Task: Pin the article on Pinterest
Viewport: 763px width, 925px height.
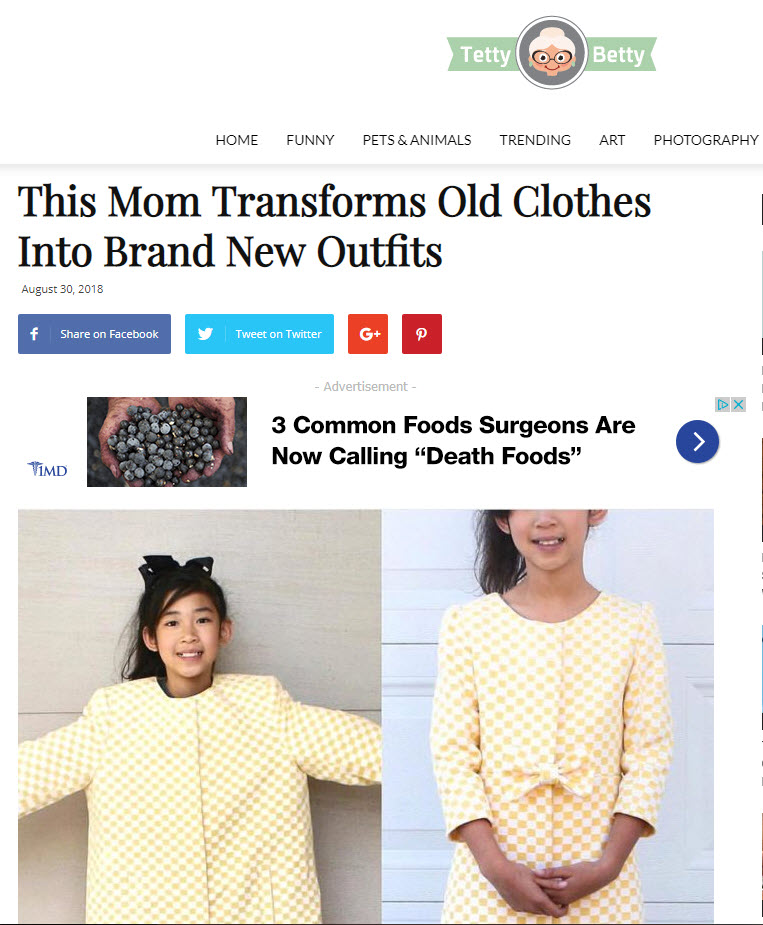Action: pos(421,334)
